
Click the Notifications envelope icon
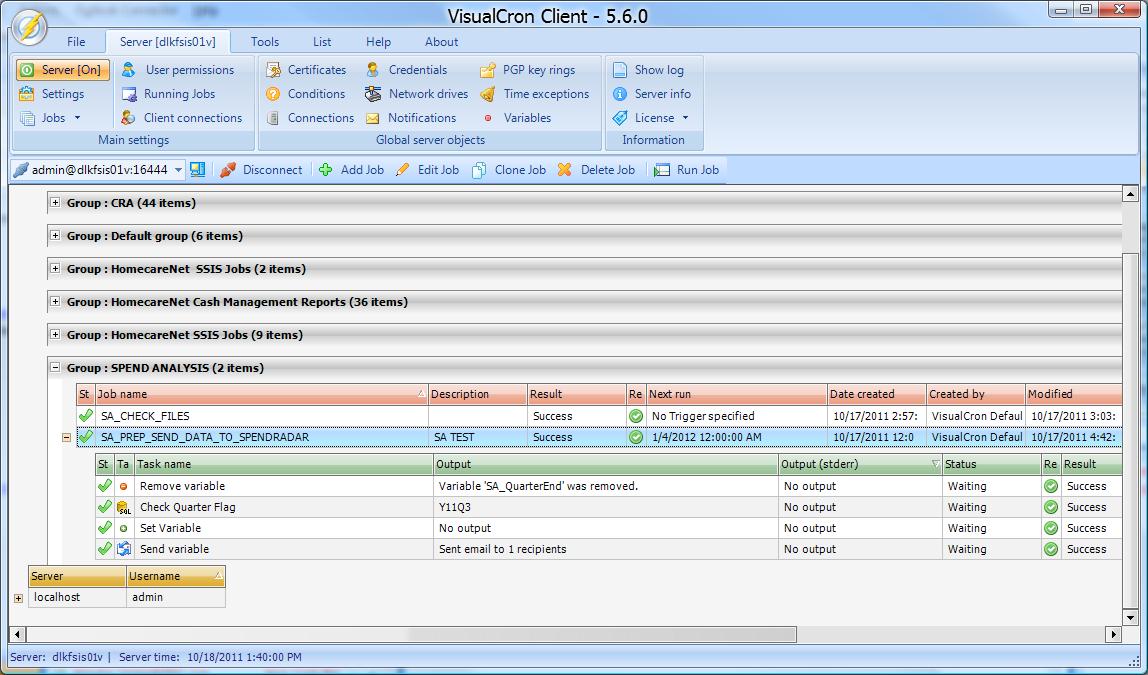click(373, 118)
